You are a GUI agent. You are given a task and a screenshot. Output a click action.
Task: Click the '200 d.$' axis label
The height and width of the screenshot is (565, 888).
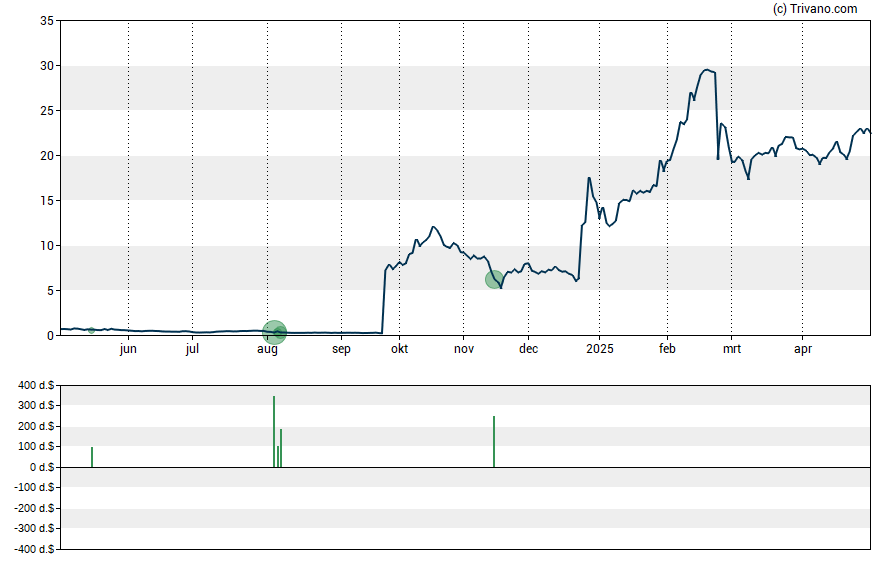point(36,426)
